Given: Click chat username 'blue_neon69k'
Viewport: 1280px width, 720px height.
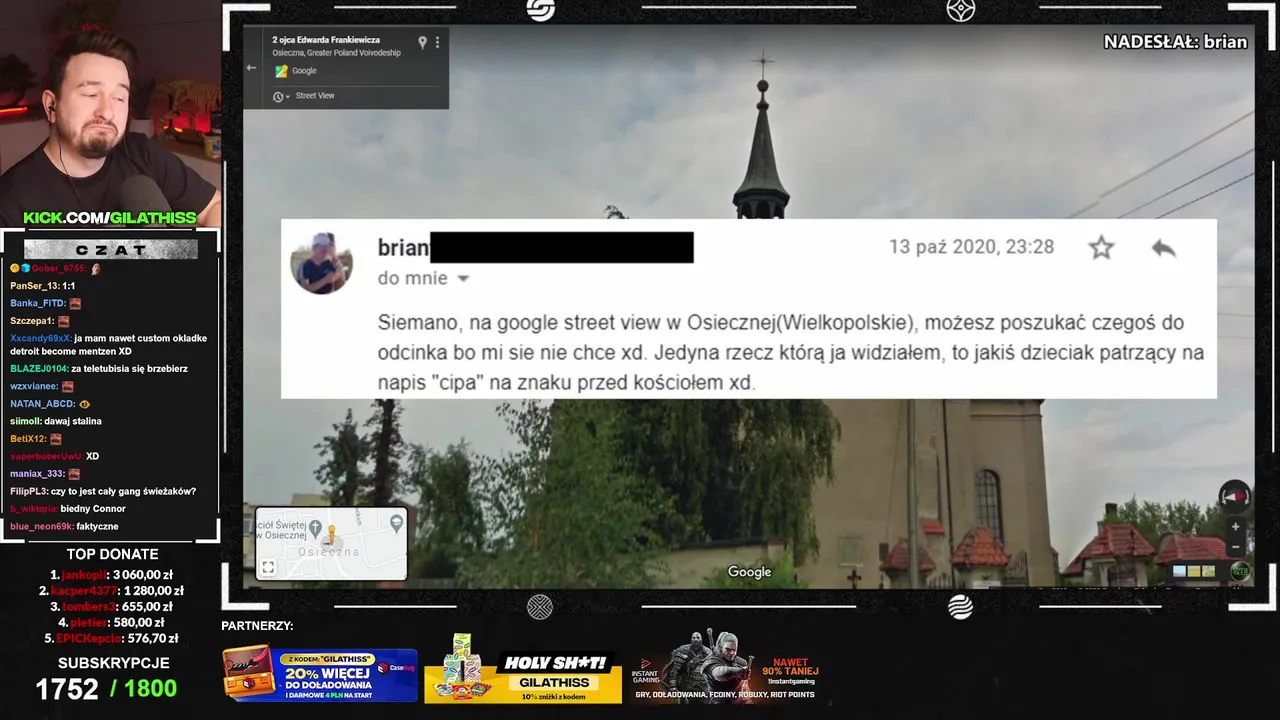Looking at the screenshot, I should 41,526.
